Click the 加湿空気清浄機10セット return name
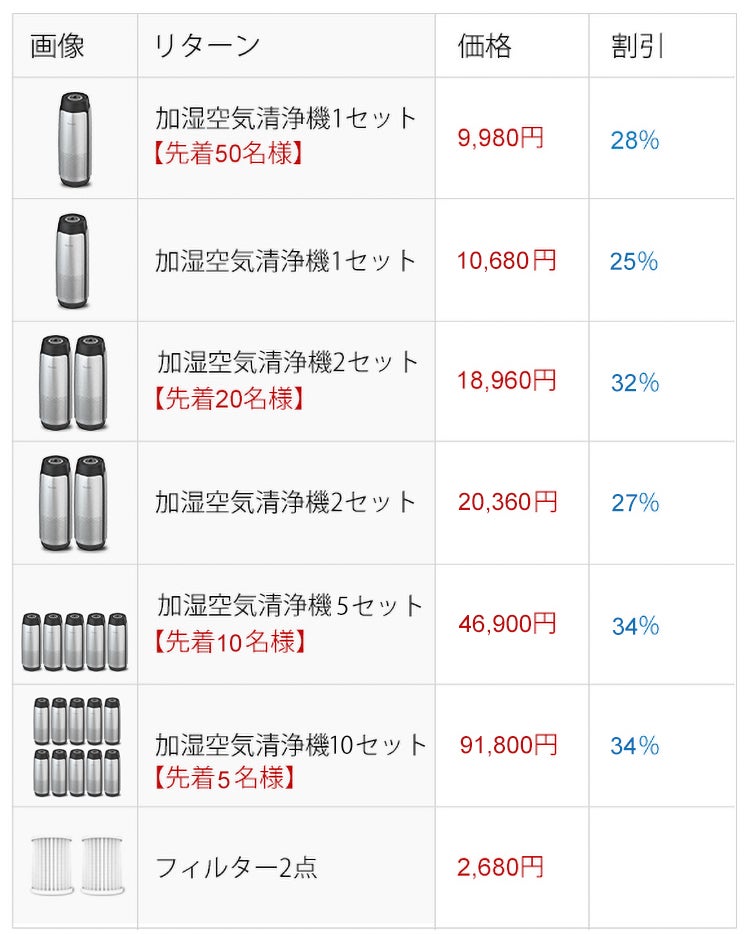750x934 pixels. pos(291,745)
